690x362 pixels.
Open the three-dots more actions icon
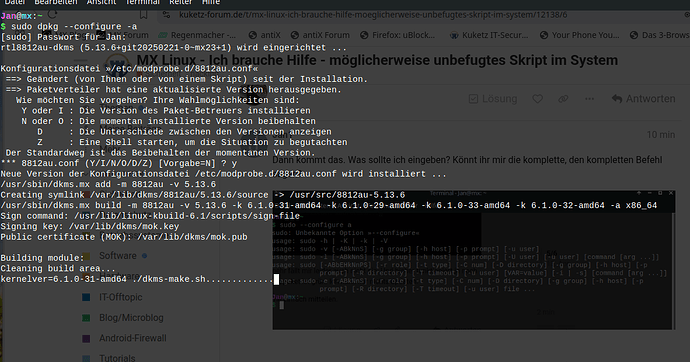(589, 99)
